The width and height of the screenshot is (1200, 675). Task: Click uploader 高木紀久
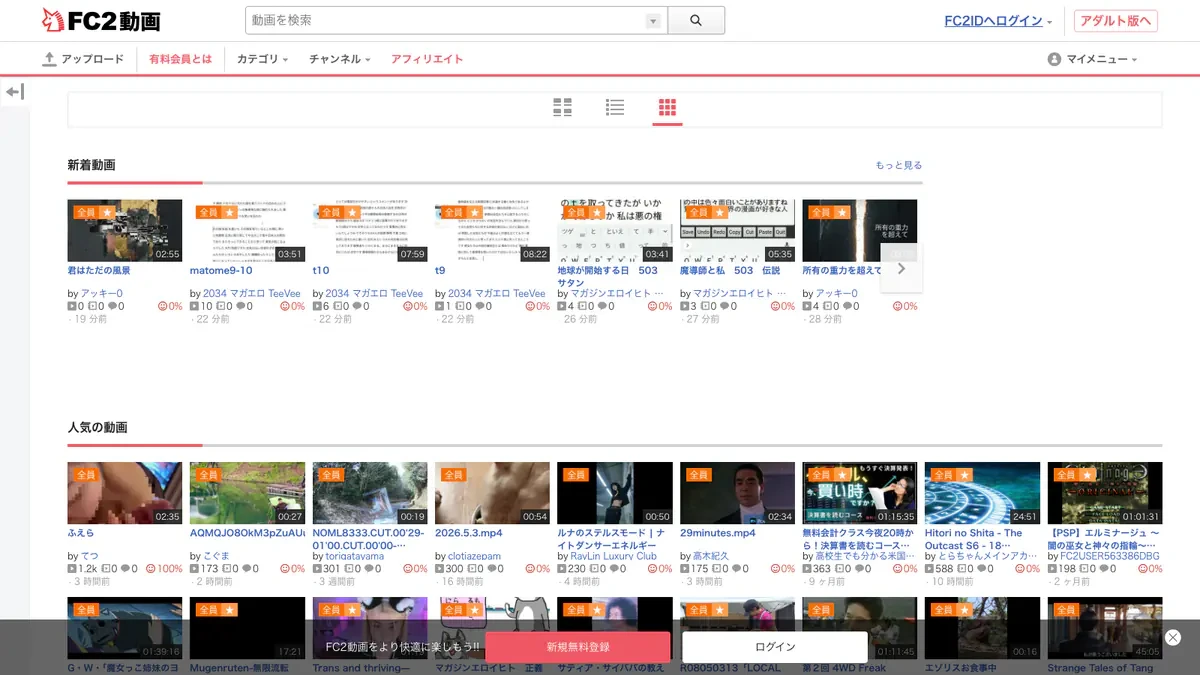click(711, 556)
